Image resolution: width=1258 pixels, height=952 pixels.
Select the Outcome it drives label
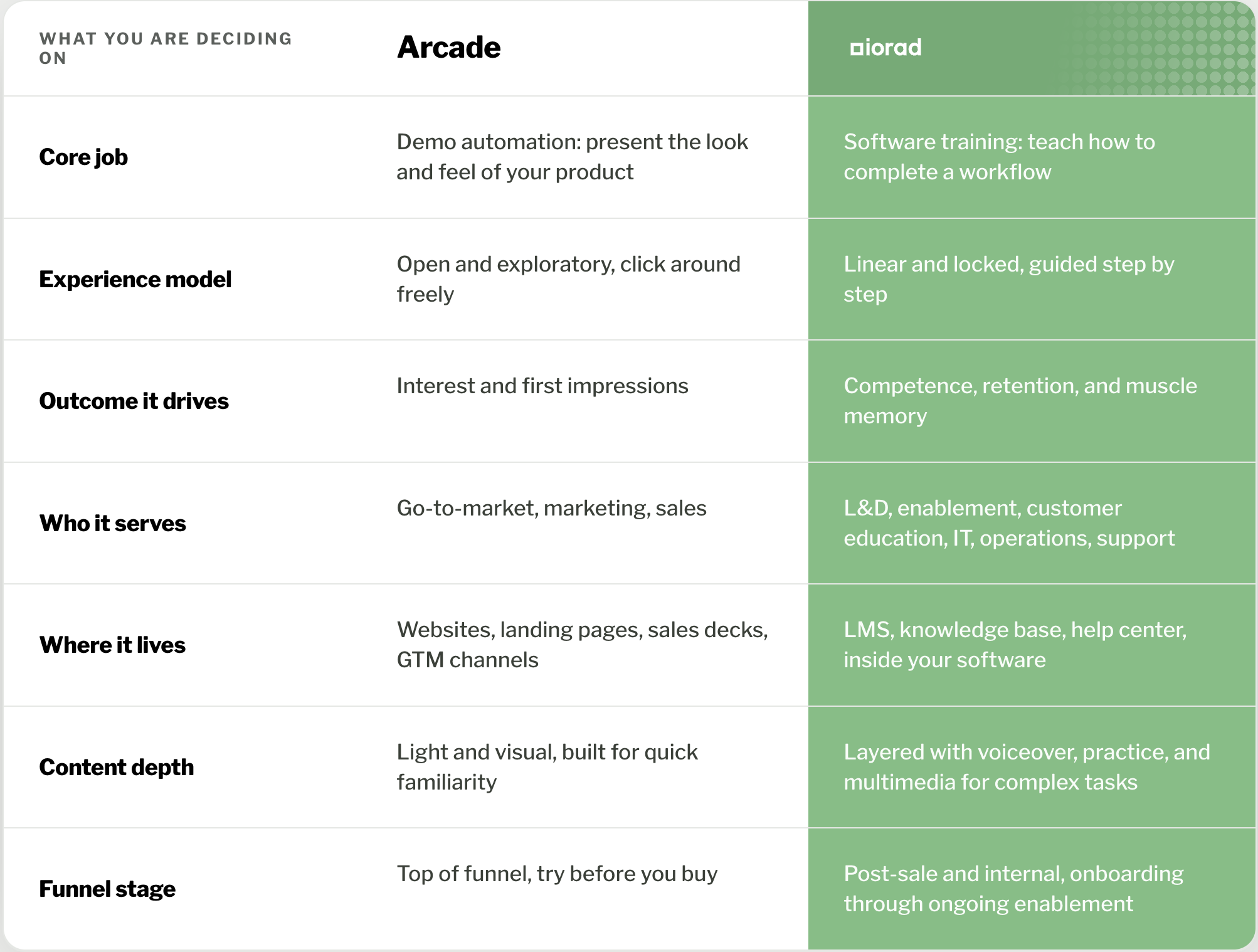click(x=134, y=401)
